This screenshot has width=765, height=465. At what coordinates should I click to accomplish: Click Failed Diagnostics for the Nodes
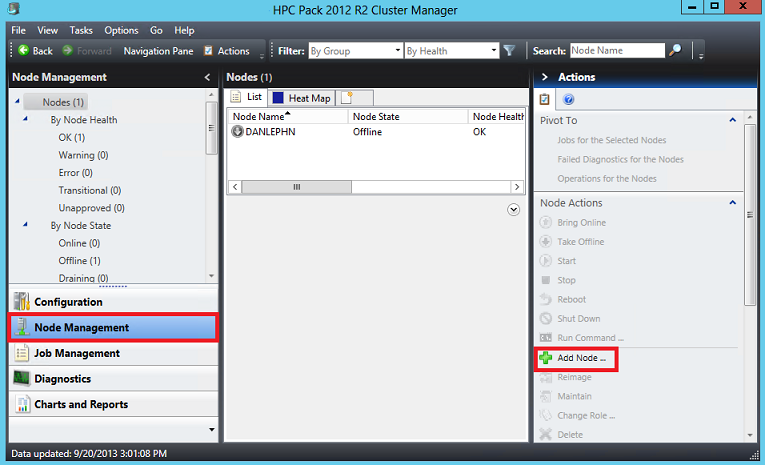(620, 159)
